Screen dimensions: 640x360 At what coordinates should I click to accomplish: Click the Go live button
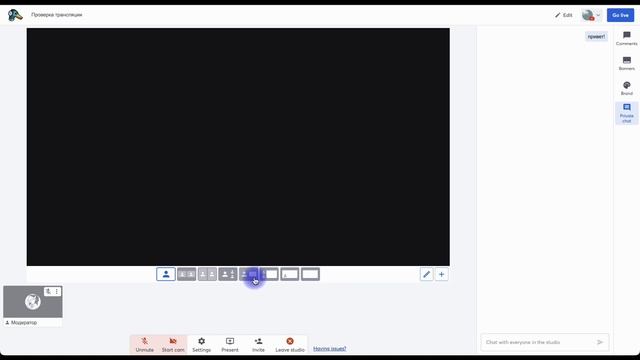(x=620, y=15)
